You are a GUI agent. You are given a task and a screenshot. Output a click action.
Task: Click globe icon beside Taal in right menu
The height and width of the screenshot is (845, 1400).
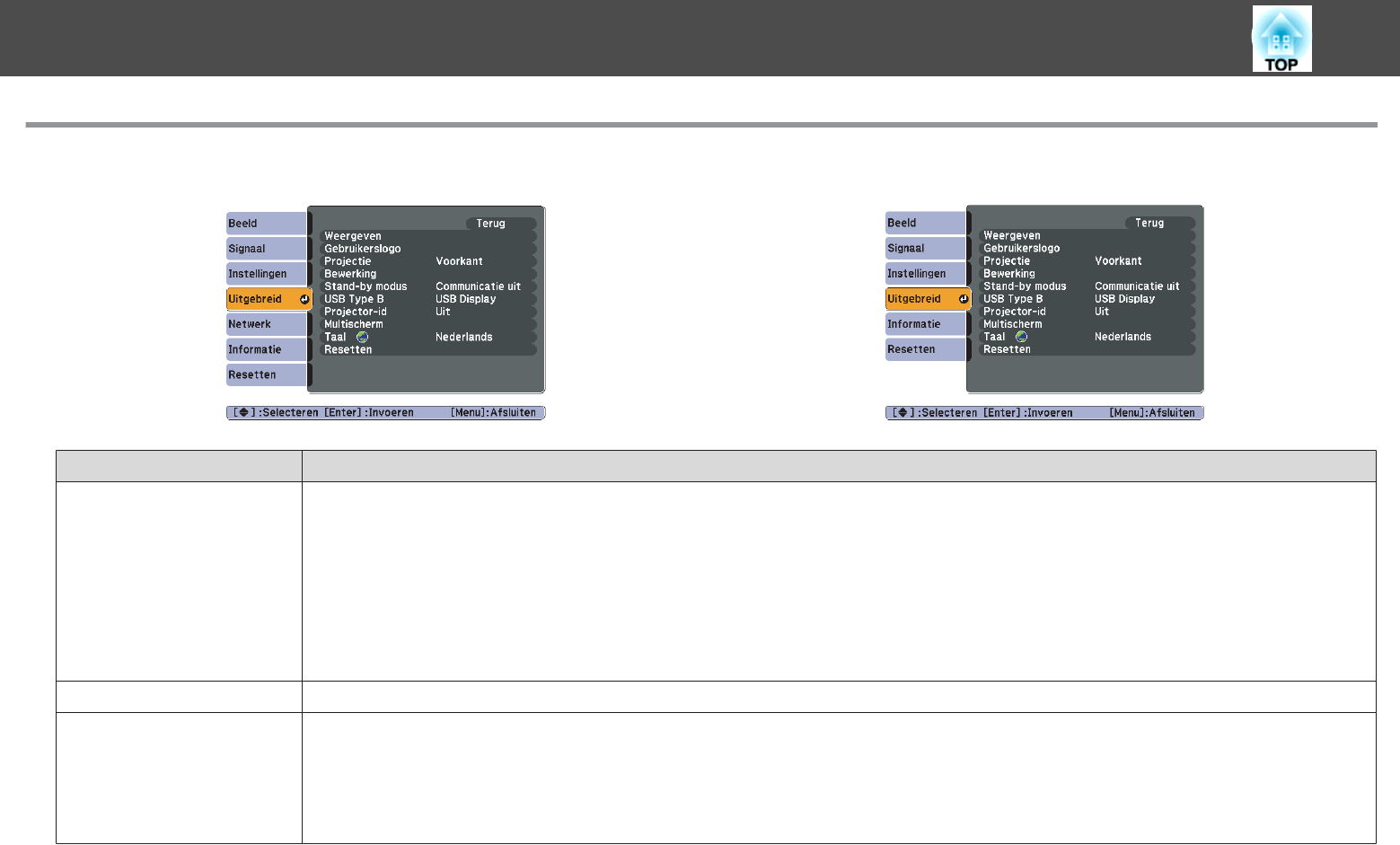pyautogui.click(x=1021, y=337)
